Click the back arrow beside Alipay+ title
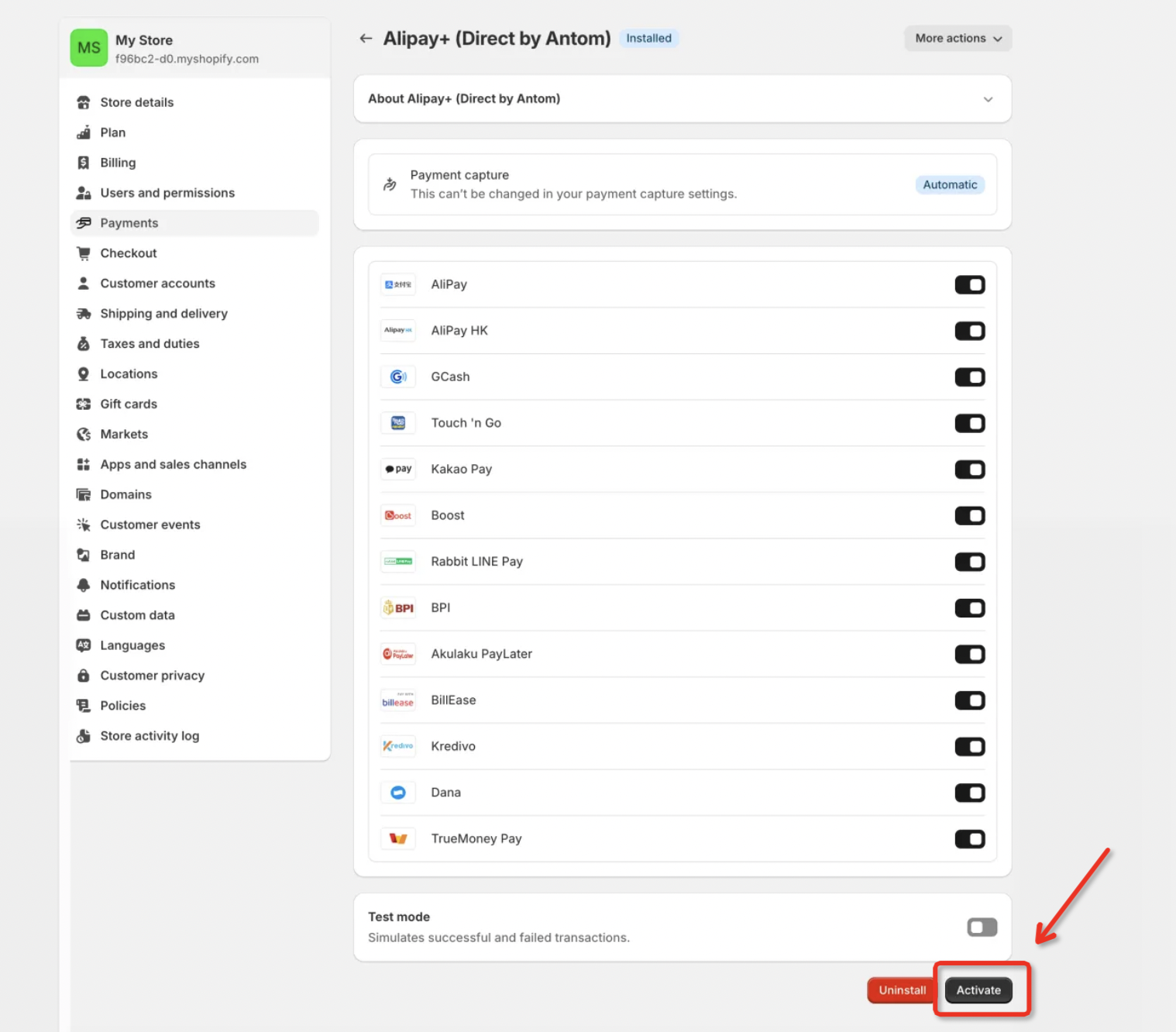1176x1032 pixels. point(366,39)
